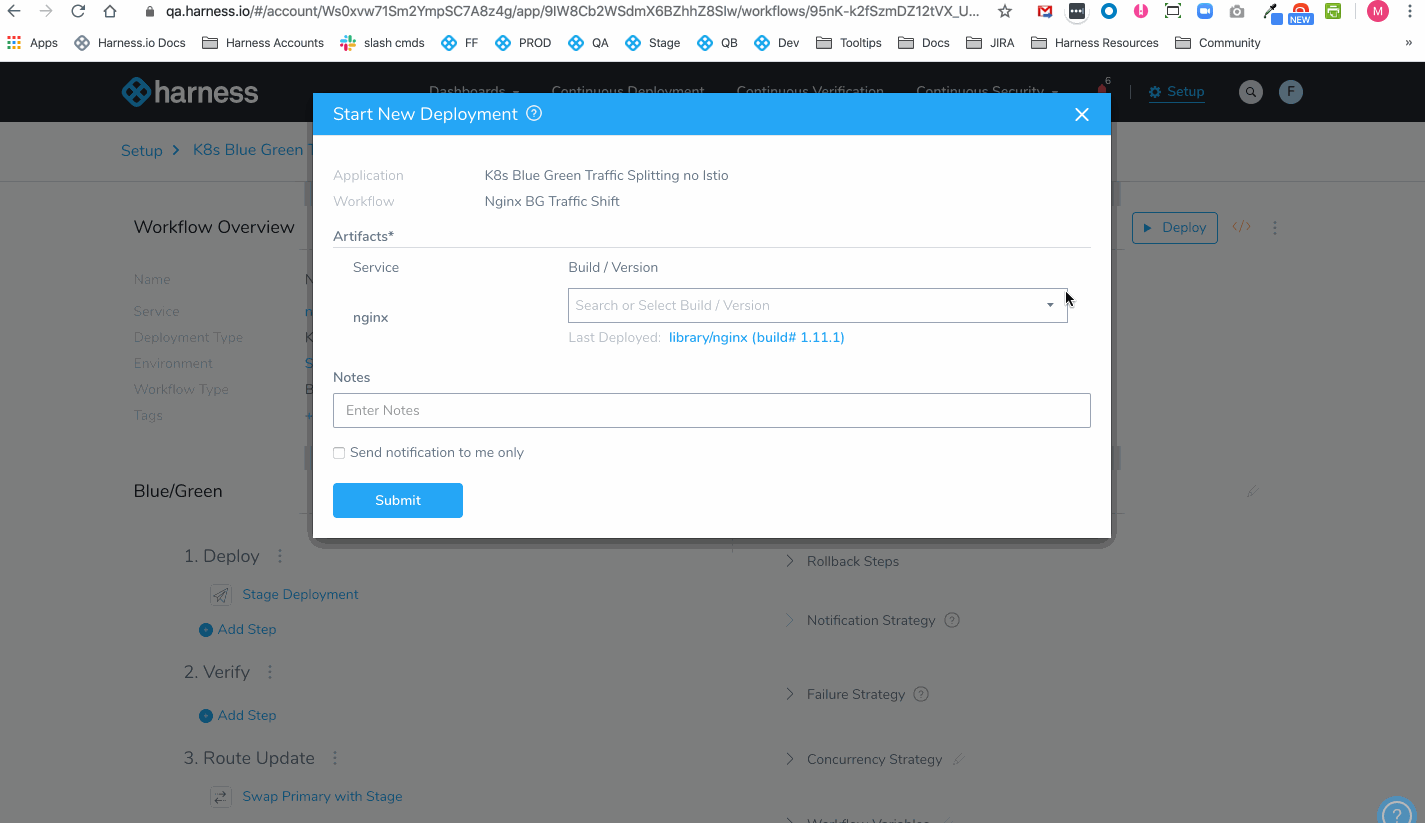This screenshot has width=1425, height=823.
Task: Add Step under 2. Verify
Action: coord(238,716)
